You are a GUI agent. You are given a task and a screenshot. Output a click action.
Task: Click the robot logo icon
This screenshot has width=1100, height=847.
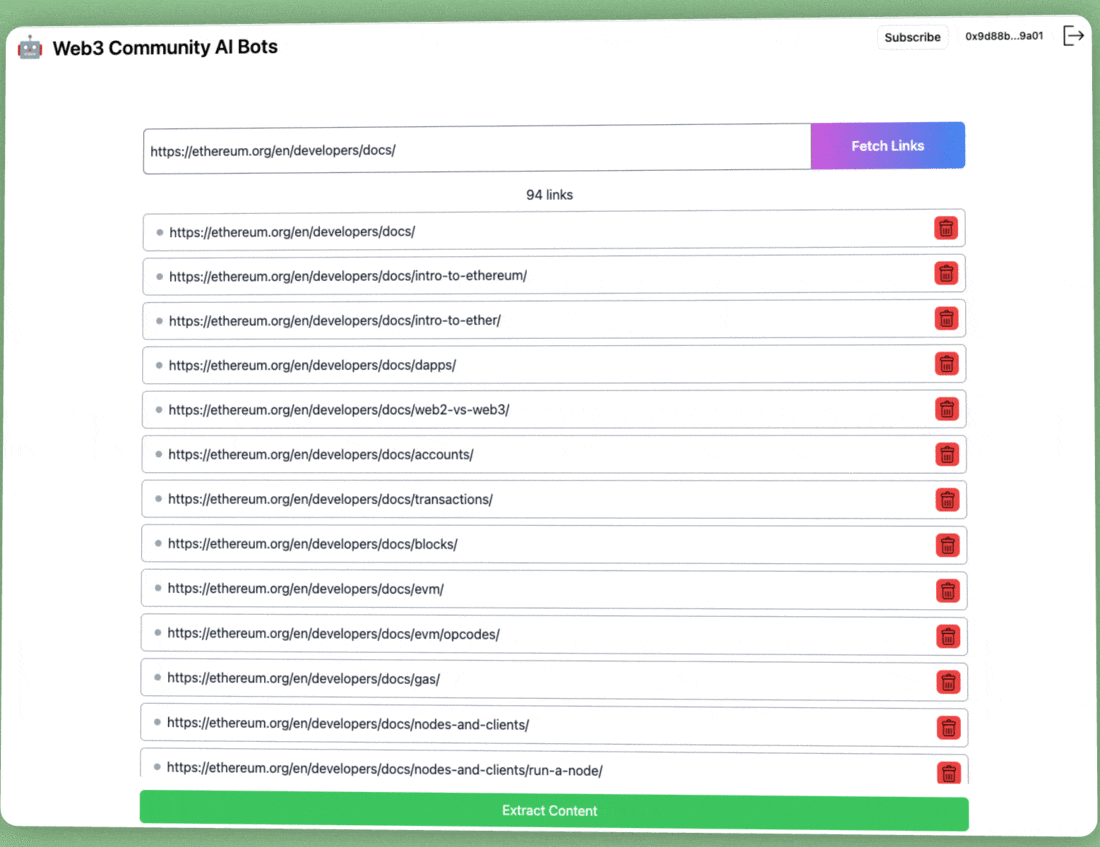pyautogui.click(x=29, y=47)
